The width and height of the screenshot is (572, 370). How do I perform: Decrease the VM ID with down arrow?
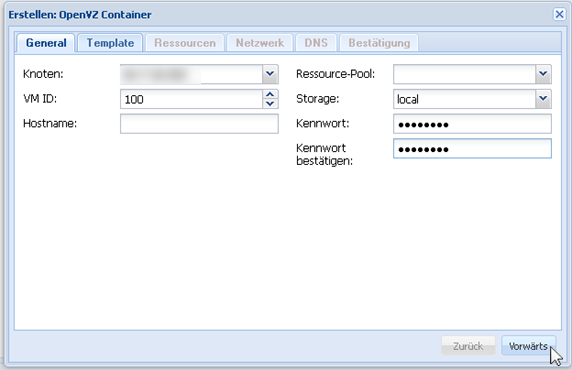270,104
